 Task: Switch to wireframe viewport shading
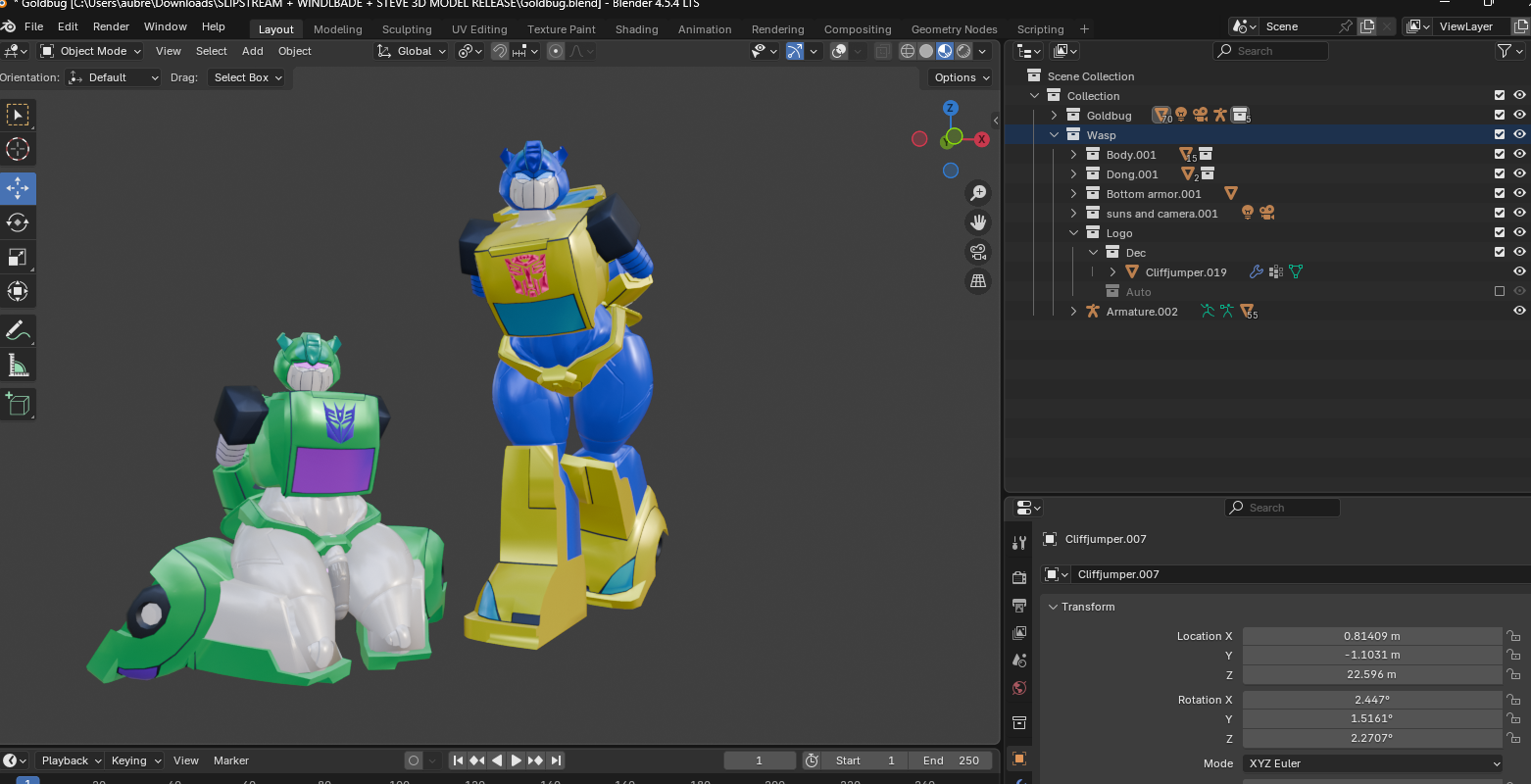click(x=908, y=51)
